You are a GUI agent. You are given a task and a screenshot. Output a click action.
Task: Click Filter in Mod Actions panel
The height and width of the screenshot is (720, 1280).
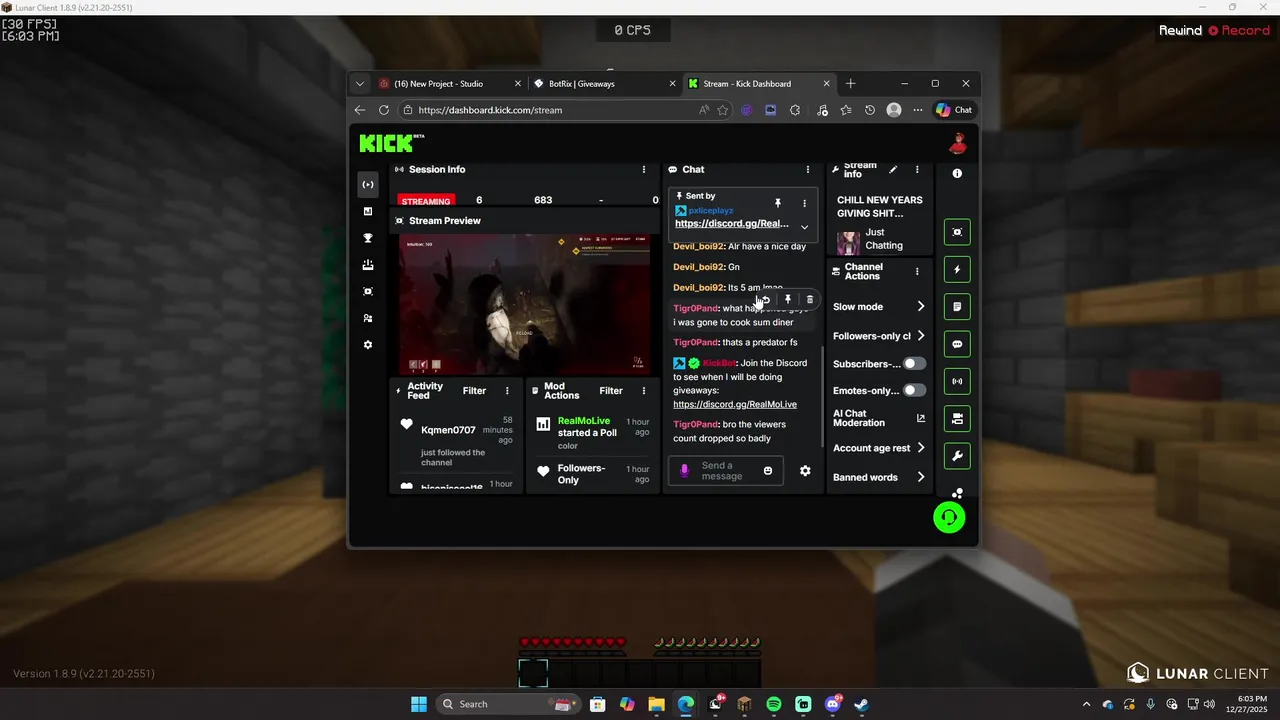click(x=611, y=391)
